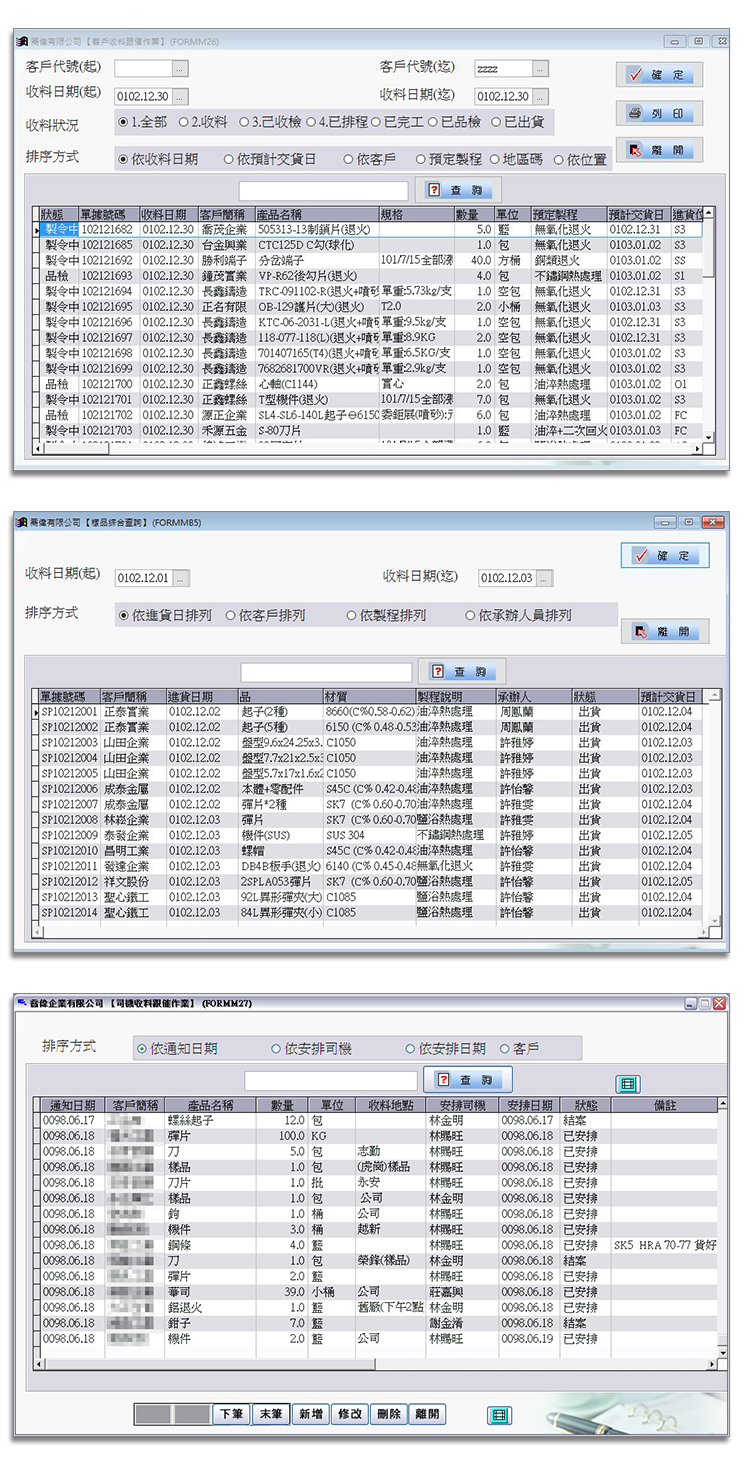Click the 新增 add record button

click(x=310, y=1414)
